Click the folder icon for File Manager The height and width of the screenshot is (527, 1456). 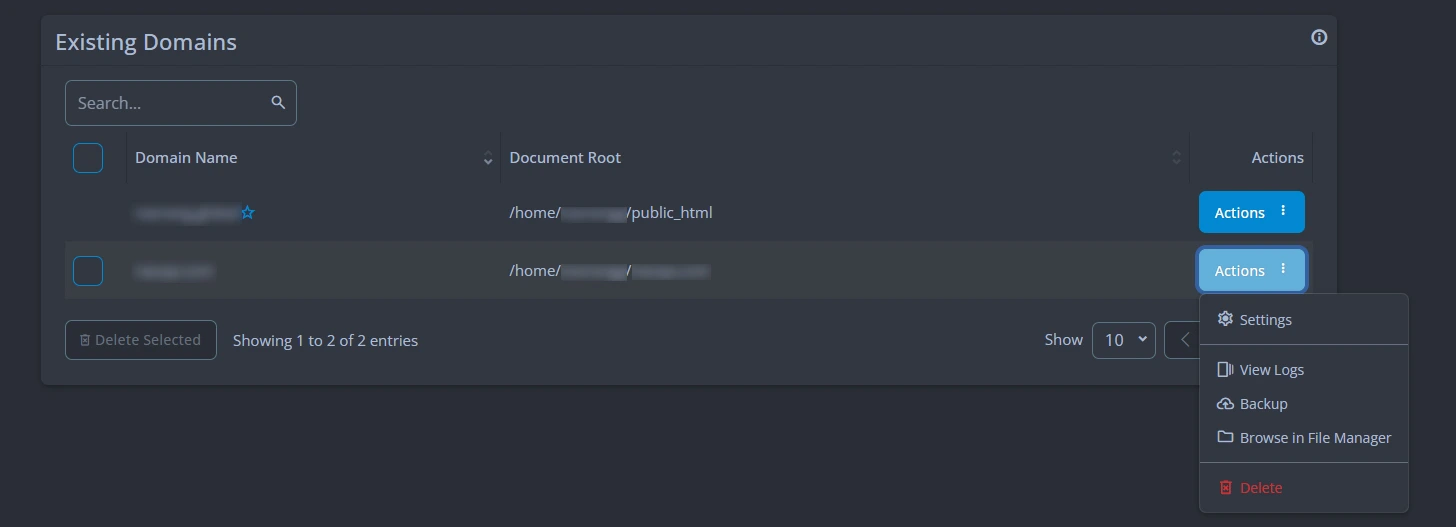click(1225, 437)
